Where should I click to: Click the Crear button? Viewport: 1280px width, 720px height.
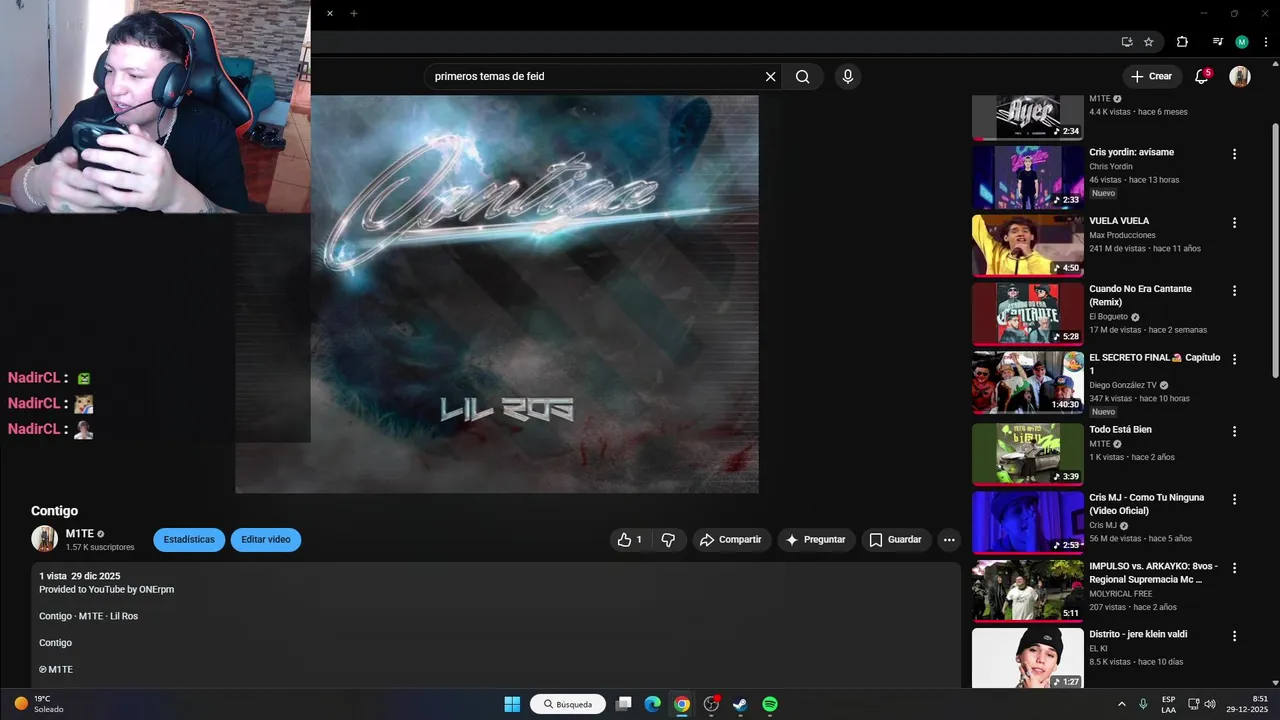[x=1150, y=76]
